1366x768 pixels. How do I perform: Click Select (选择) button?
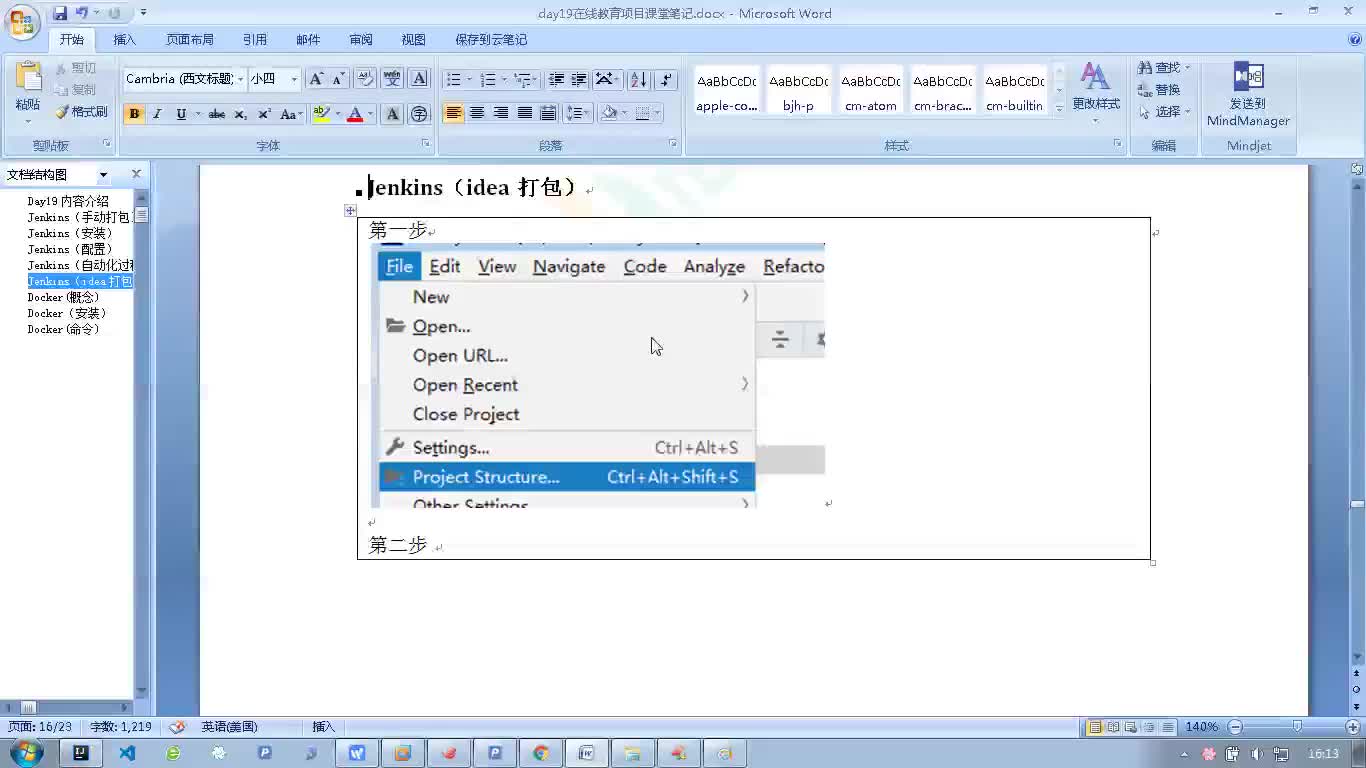point(1164,112)
